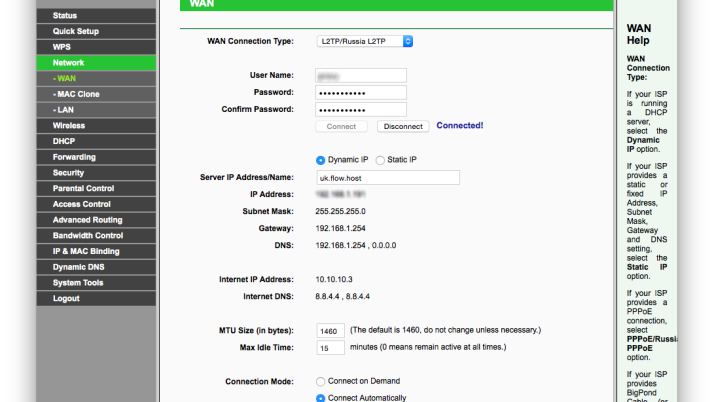Choose Connect on Demand mode
This screenshot has width=714, height=402.
tap(321, 382)
